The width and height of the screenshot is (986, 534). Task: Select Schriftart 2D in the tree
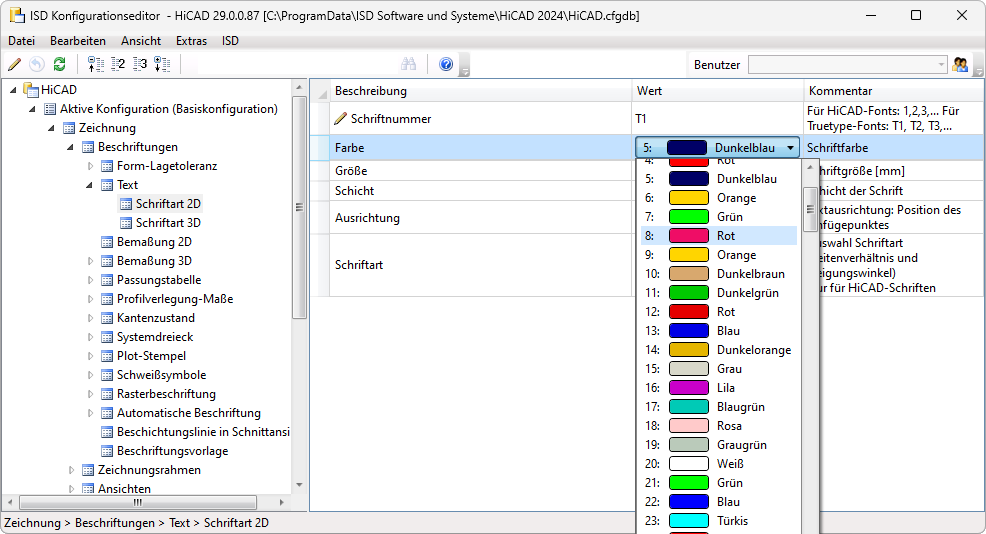[168, 204]
